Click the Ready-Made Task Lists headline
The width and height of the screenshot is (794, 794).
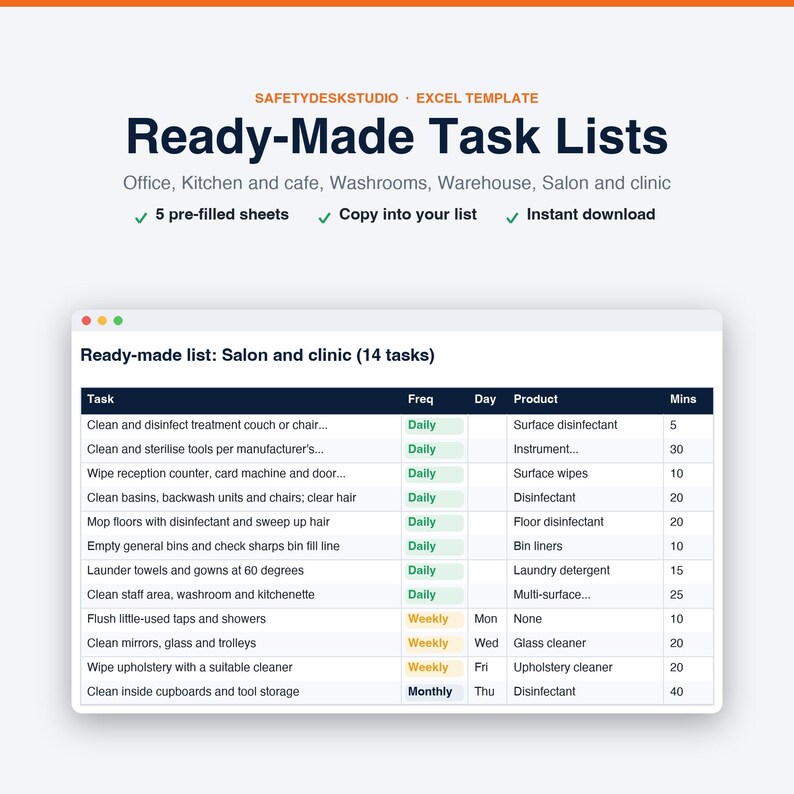(x=397, y=137)
